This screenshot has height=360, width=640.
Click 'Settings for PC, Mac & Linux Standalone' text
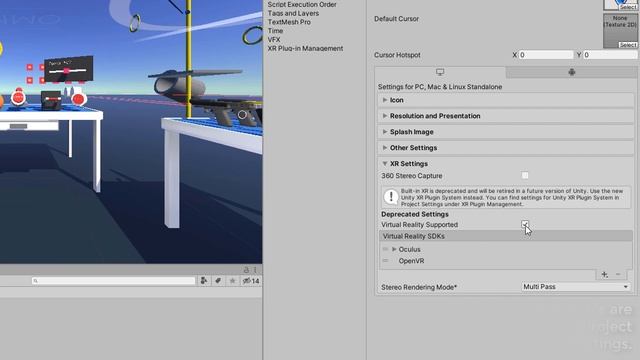click(440, 87)
